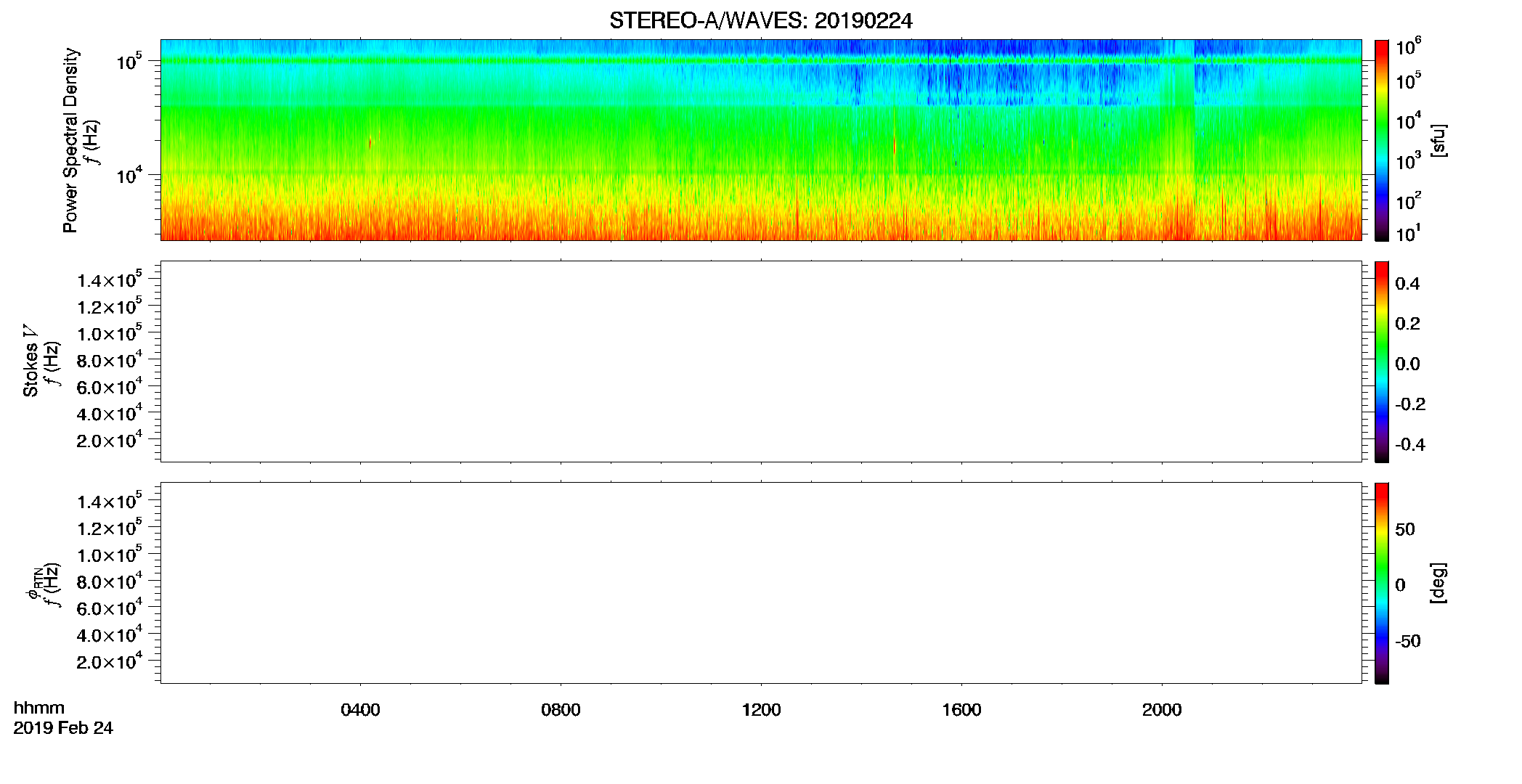Click the Power Spectral Density axis label
The height and width of the screenshot is (784, 1522).
click(x=70, y=140)
